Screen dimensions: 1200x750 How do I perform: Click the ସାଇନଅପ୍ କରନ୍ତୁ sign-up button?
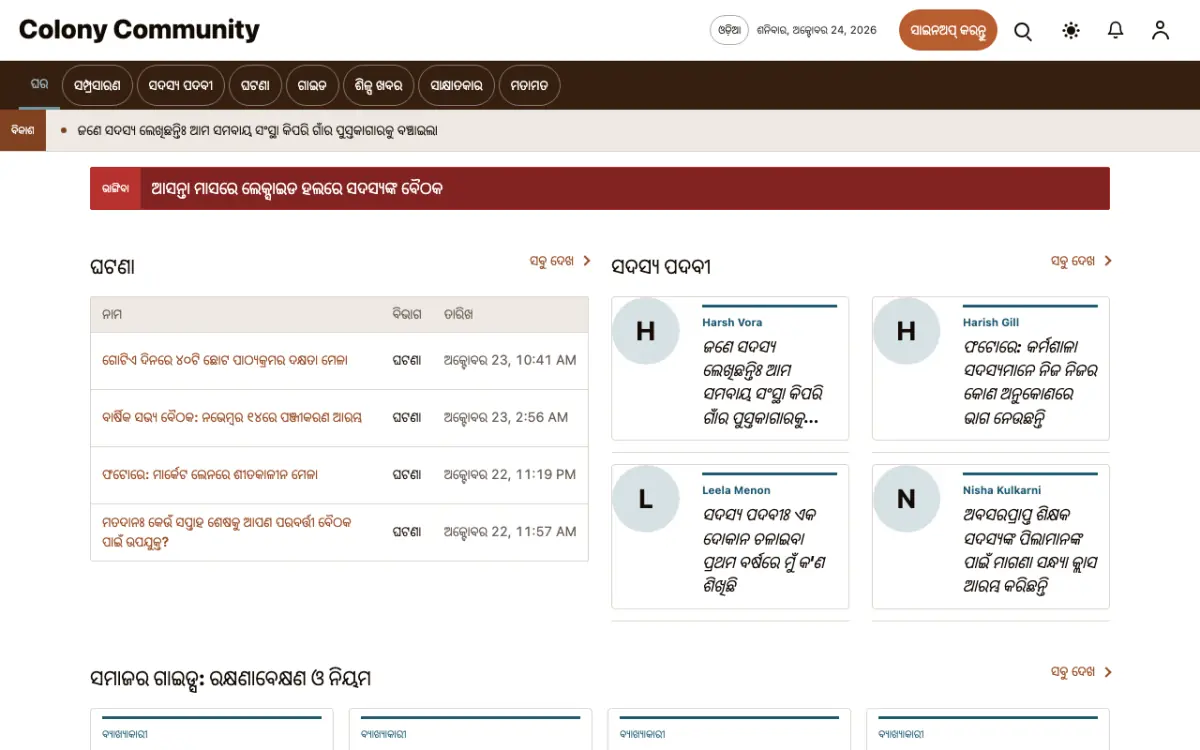(948, 30)
